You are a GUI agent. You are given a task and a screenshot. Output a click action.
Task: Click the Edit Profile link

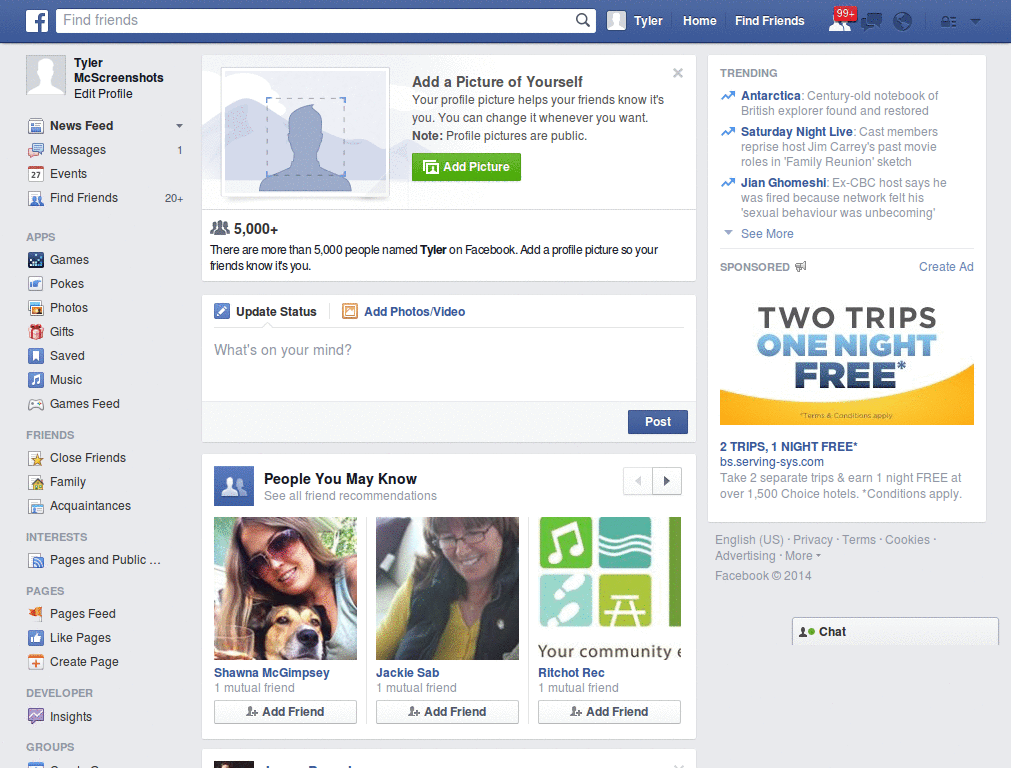coord(103,94)
